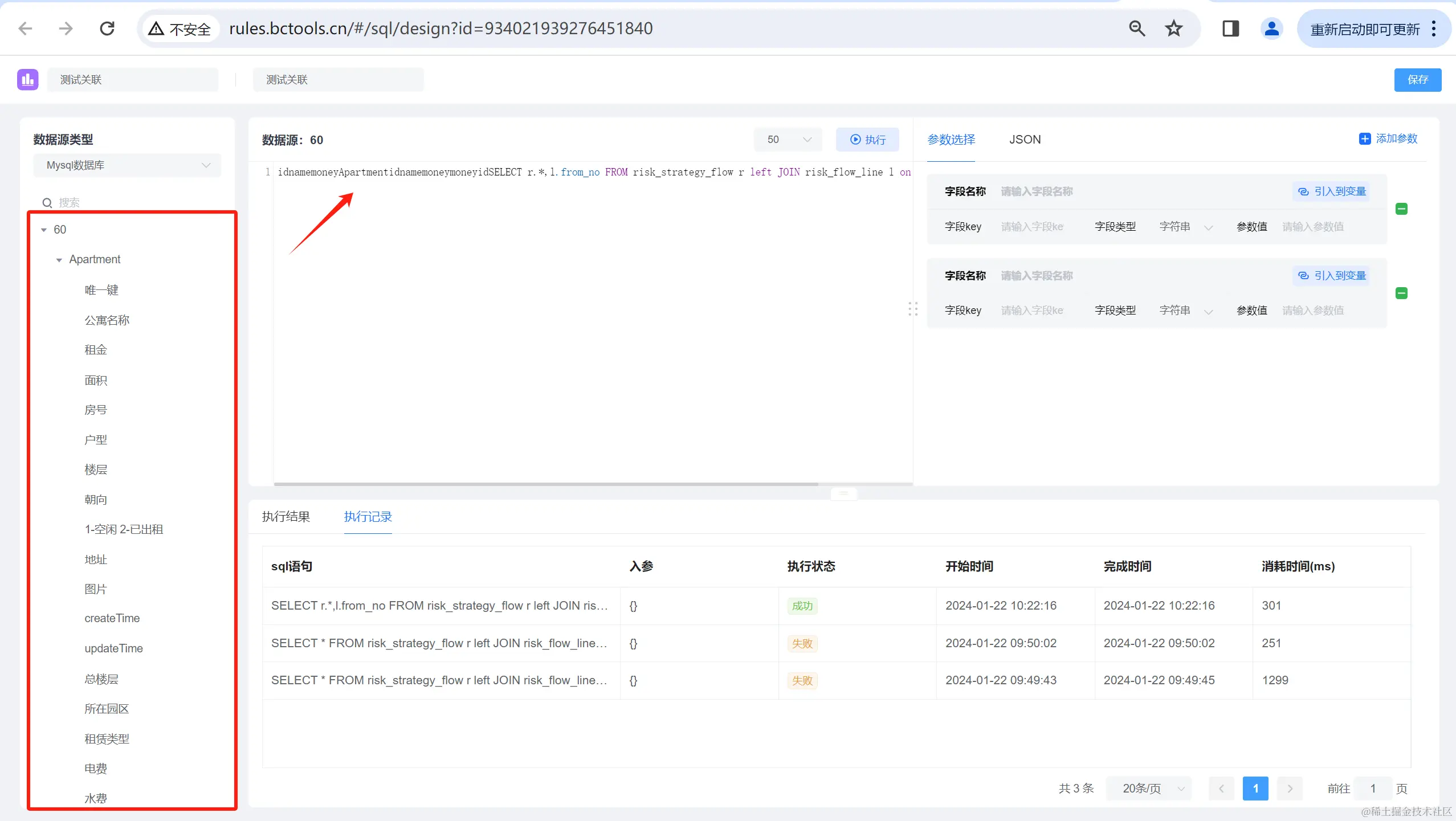Viewport: 1456px width, 821px height.
Task: Click the 保存 save button
Action: [1417, 80]
